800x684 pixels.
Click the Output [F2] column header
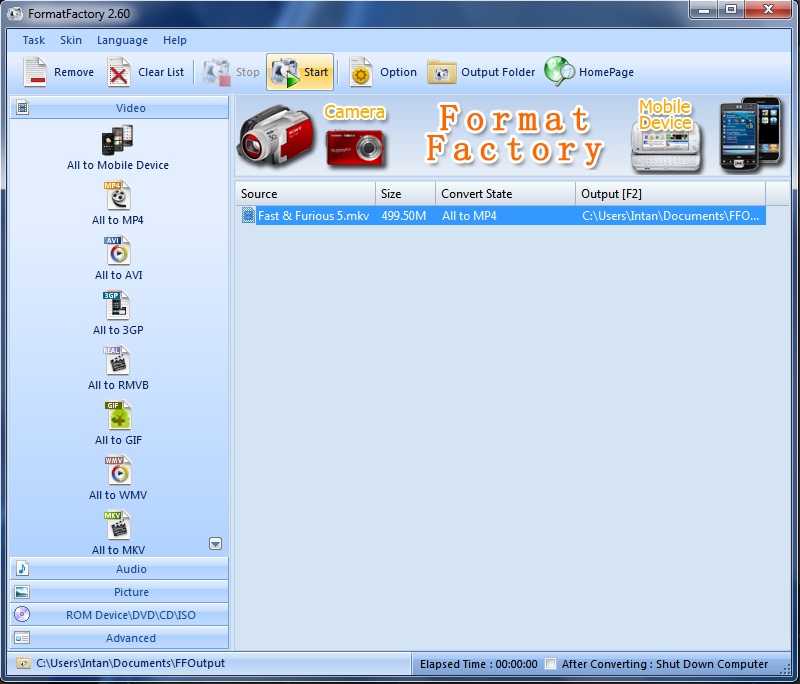(x=670, y=194)
